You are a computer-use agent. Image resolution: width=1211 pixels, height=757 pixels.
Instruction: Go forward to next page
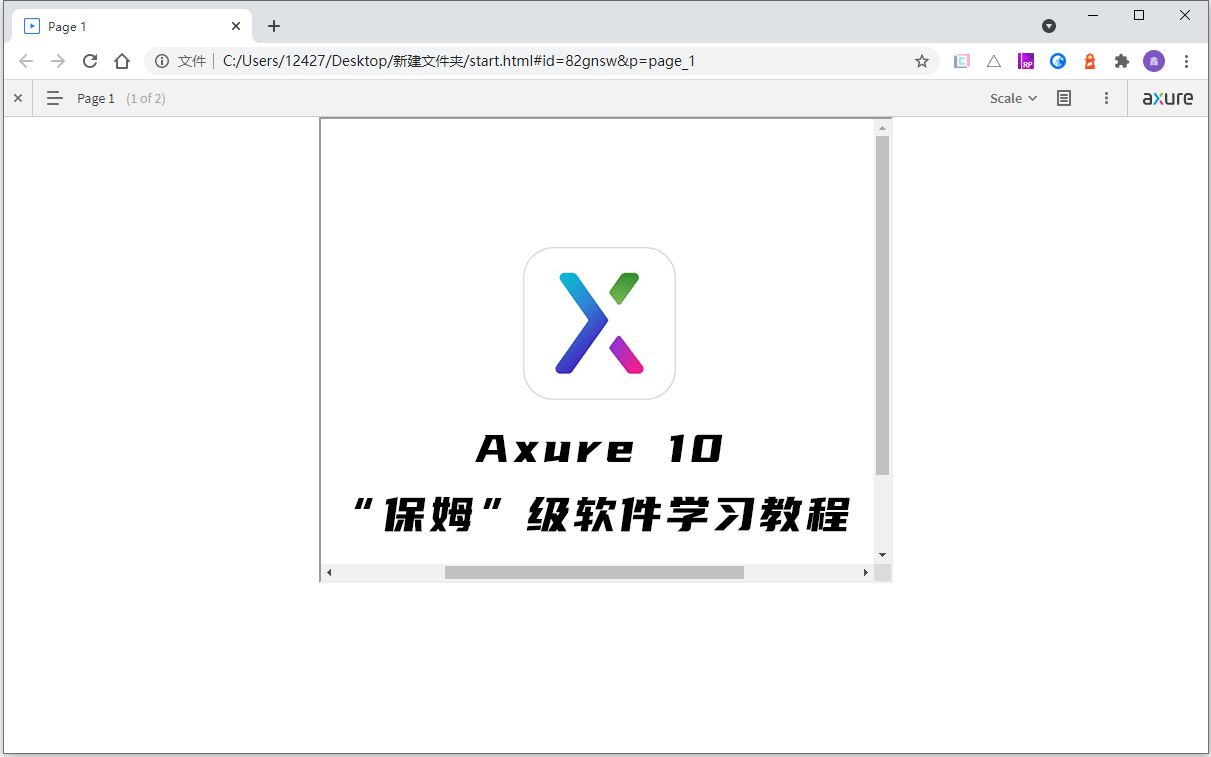[x=58, y=61]
